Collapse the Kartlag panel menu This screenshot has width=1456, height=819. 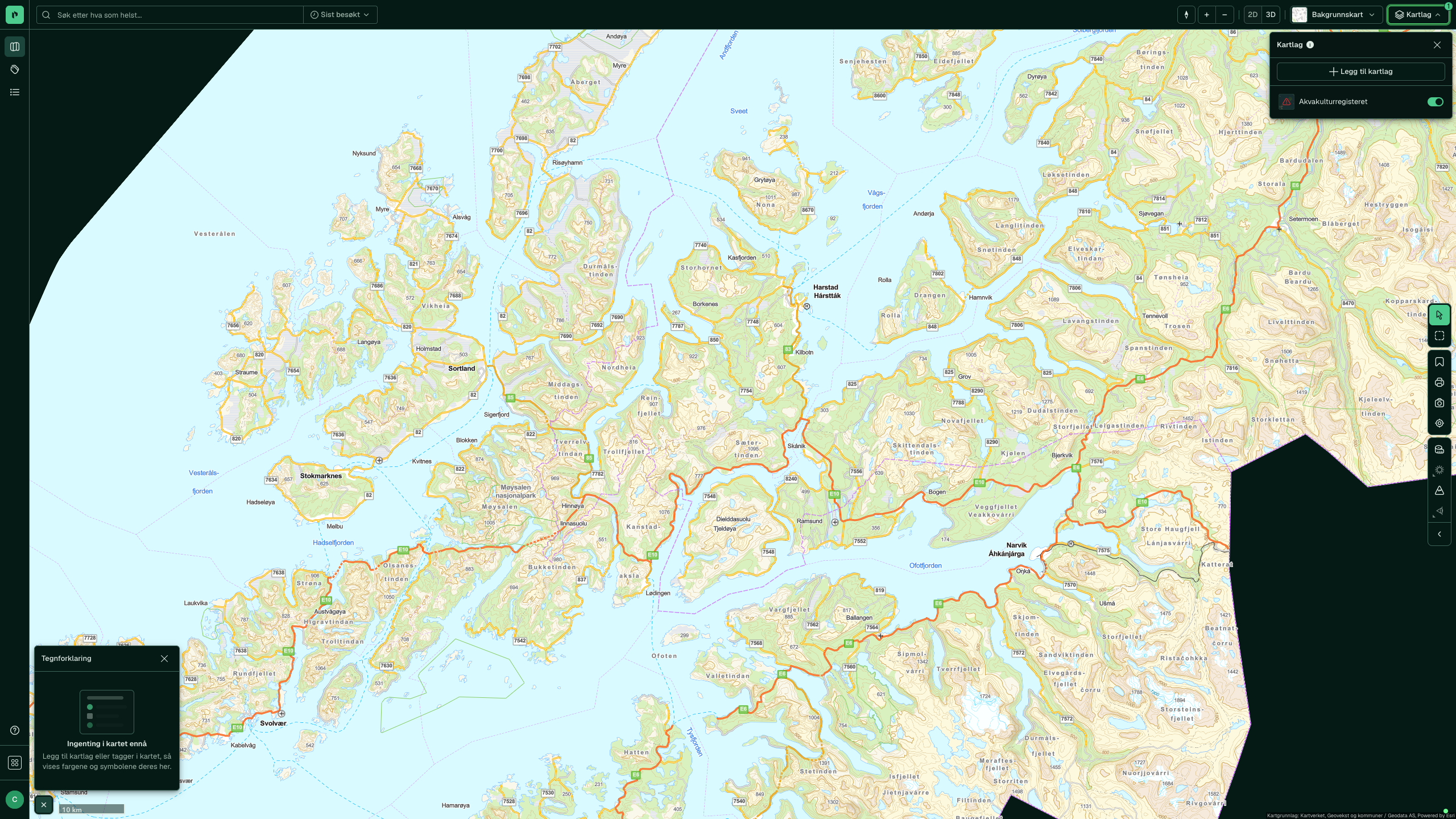1418,15
